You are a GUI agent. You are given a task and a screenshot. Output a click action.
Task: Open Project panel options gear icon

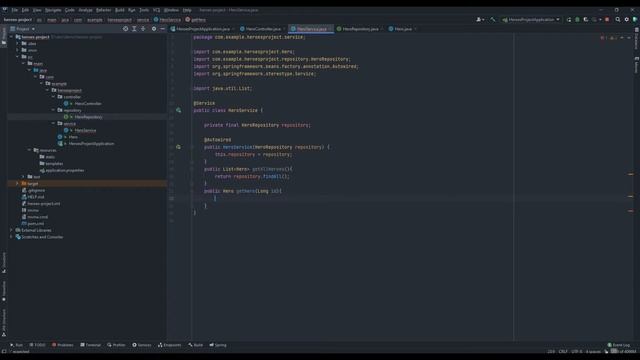154,29
